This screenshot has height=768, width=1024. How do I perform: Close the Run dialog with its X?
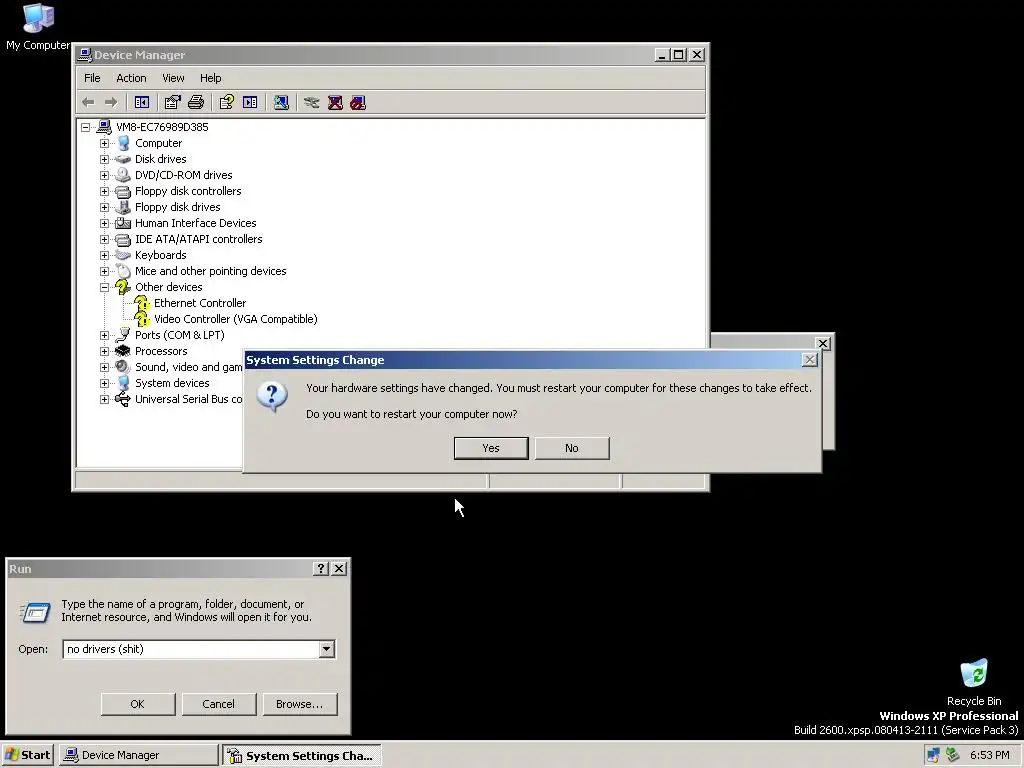click(x=339, y=568)
